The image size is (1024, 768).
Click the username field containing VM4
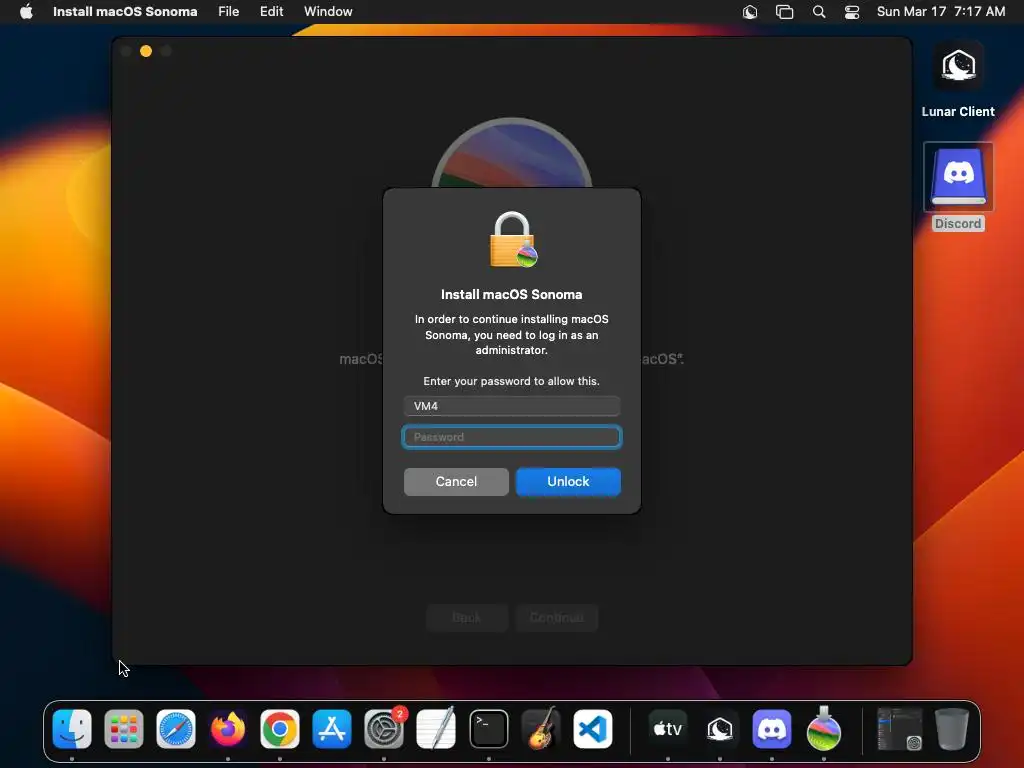pos(512,406)
